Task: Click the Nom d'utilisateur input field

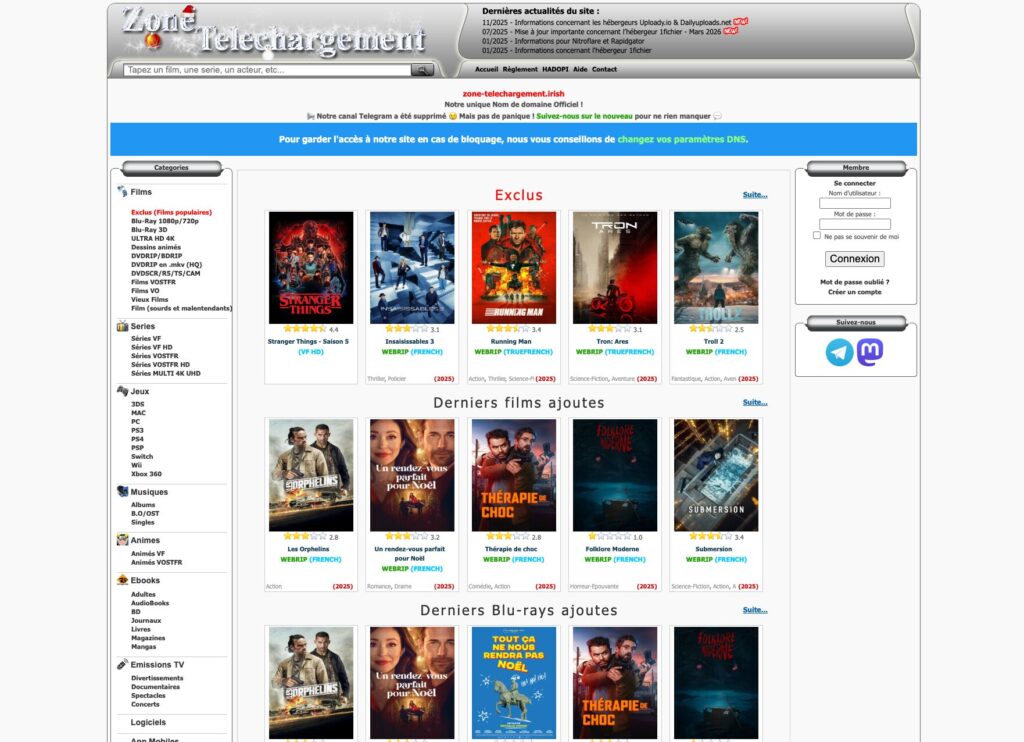Action: [x=855, y=203]
